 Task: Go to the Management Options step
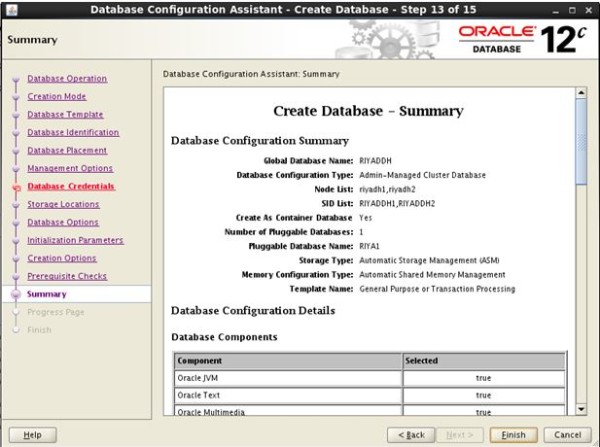pyautogui.click(x=70, y=168)
